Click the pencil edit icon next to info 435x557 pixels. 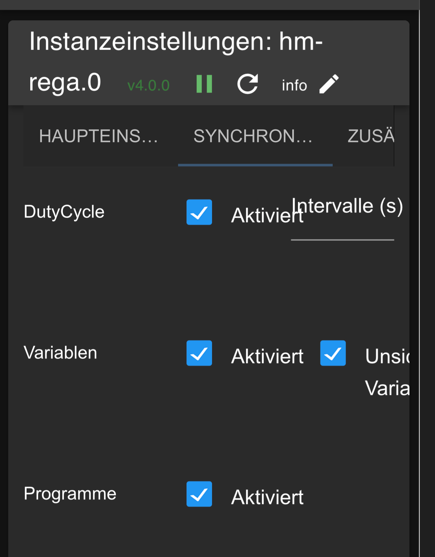[329, 84]
